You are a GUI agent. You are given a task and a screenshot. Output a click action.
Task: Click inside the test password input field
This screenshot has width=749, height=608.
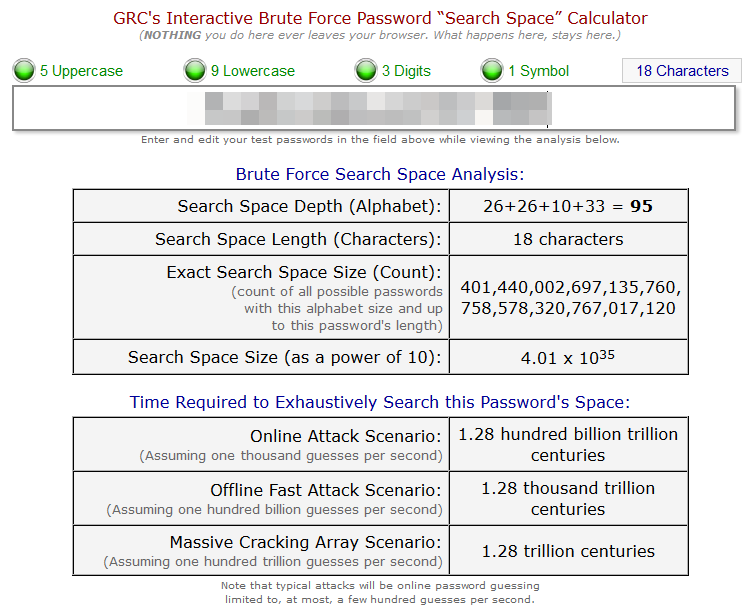pos(374,108)
